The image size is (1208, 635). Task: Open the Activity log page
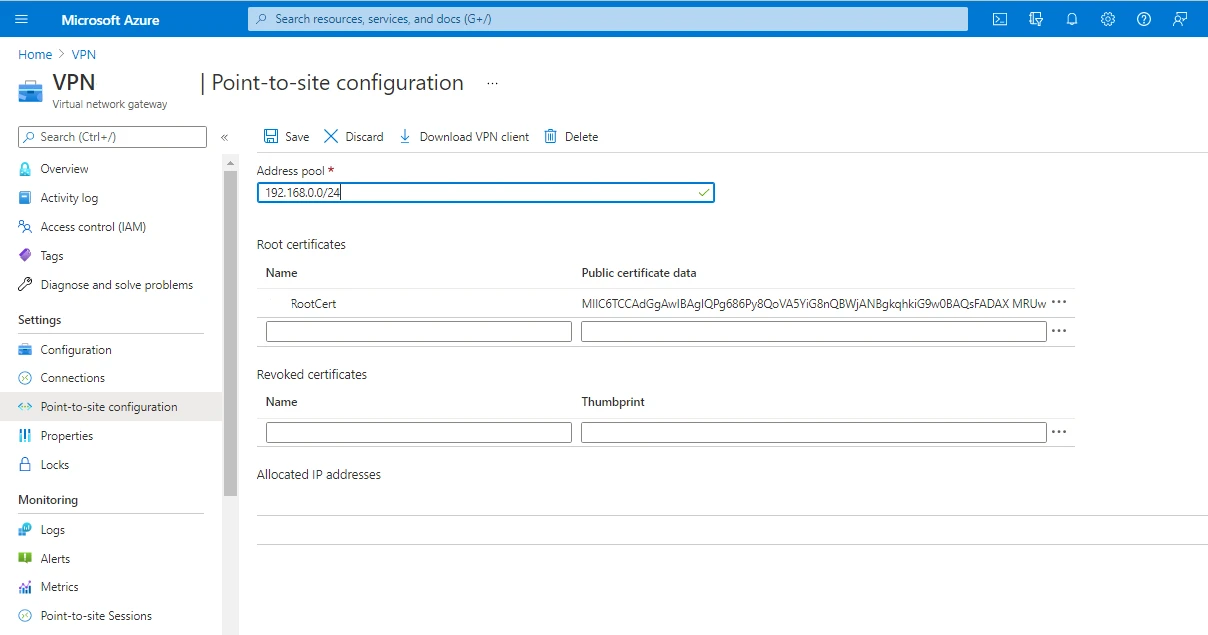click(71, 197)
